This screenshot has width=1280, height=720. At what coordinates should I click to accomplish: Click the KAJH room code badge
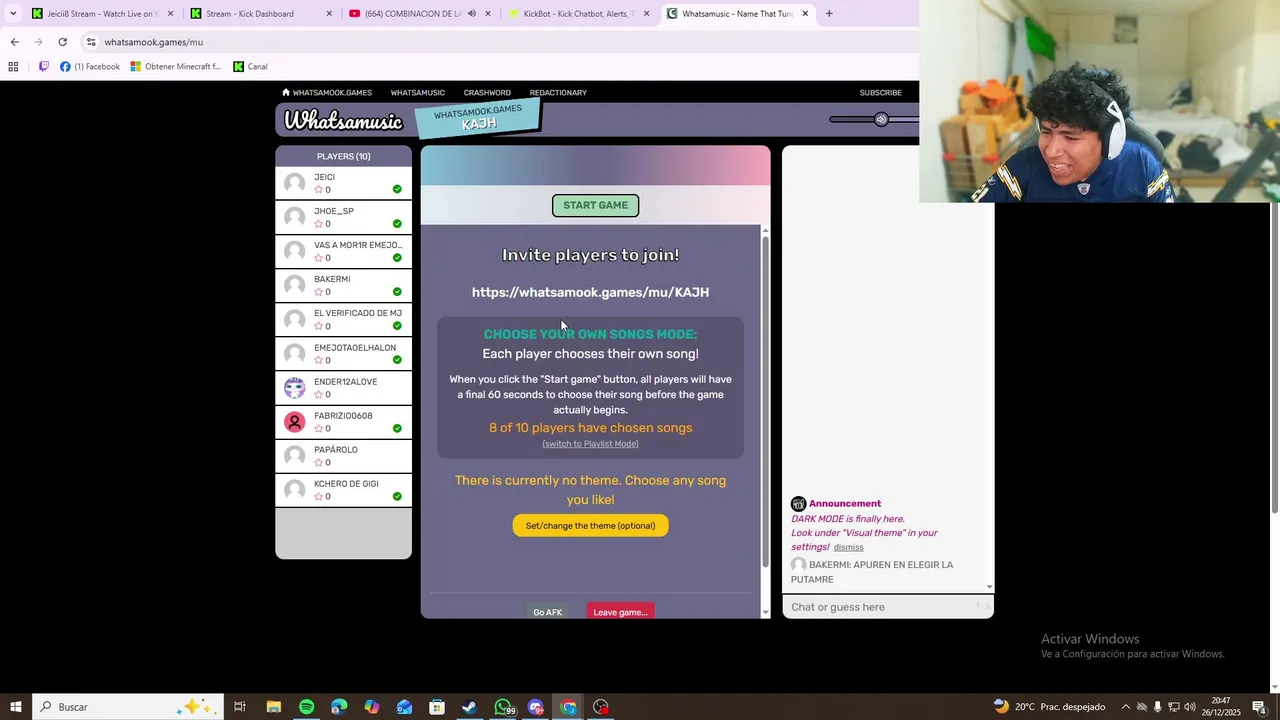(x=478, y=118)
